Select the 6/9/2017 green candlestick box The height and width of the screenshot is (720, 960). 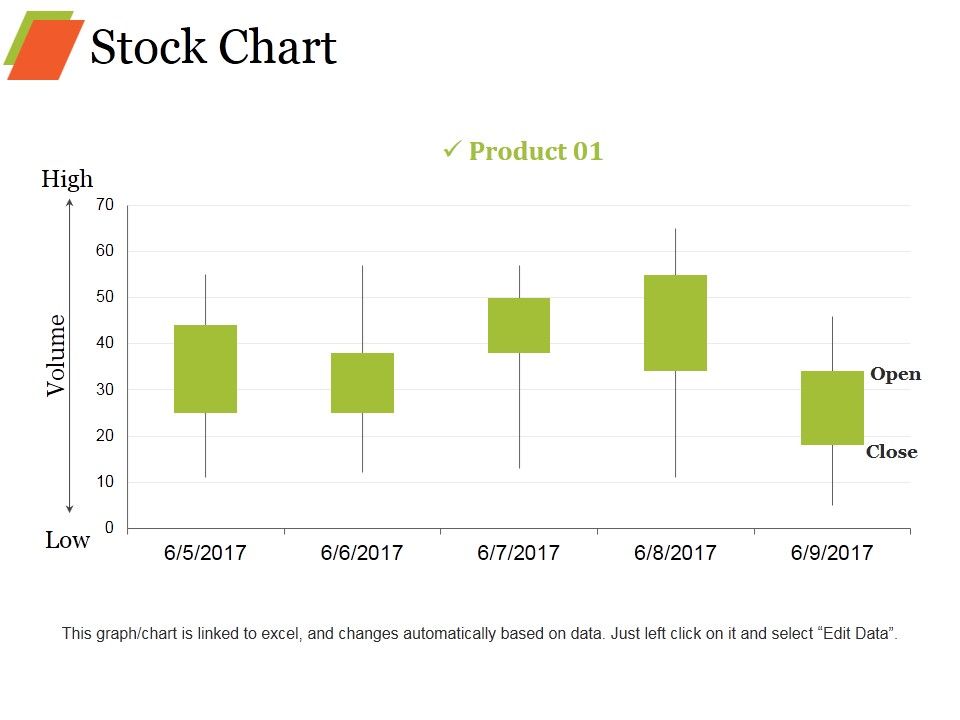[x=833, y=408]
